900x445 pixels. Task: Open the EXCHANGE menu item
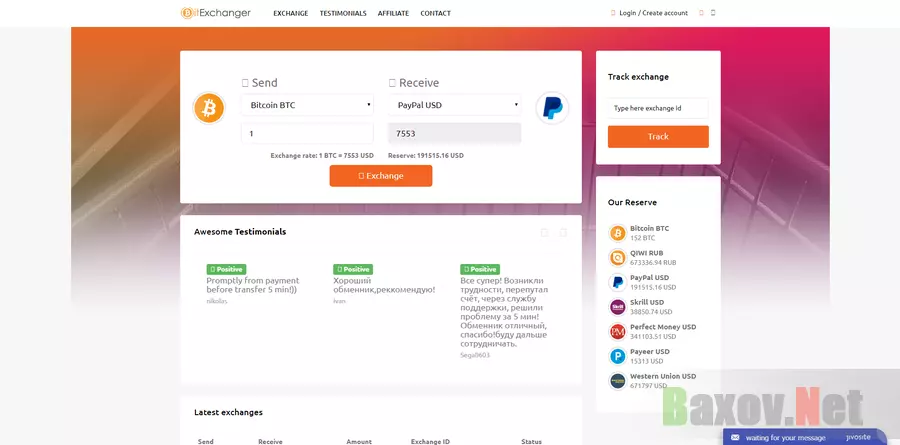point(290,13)
